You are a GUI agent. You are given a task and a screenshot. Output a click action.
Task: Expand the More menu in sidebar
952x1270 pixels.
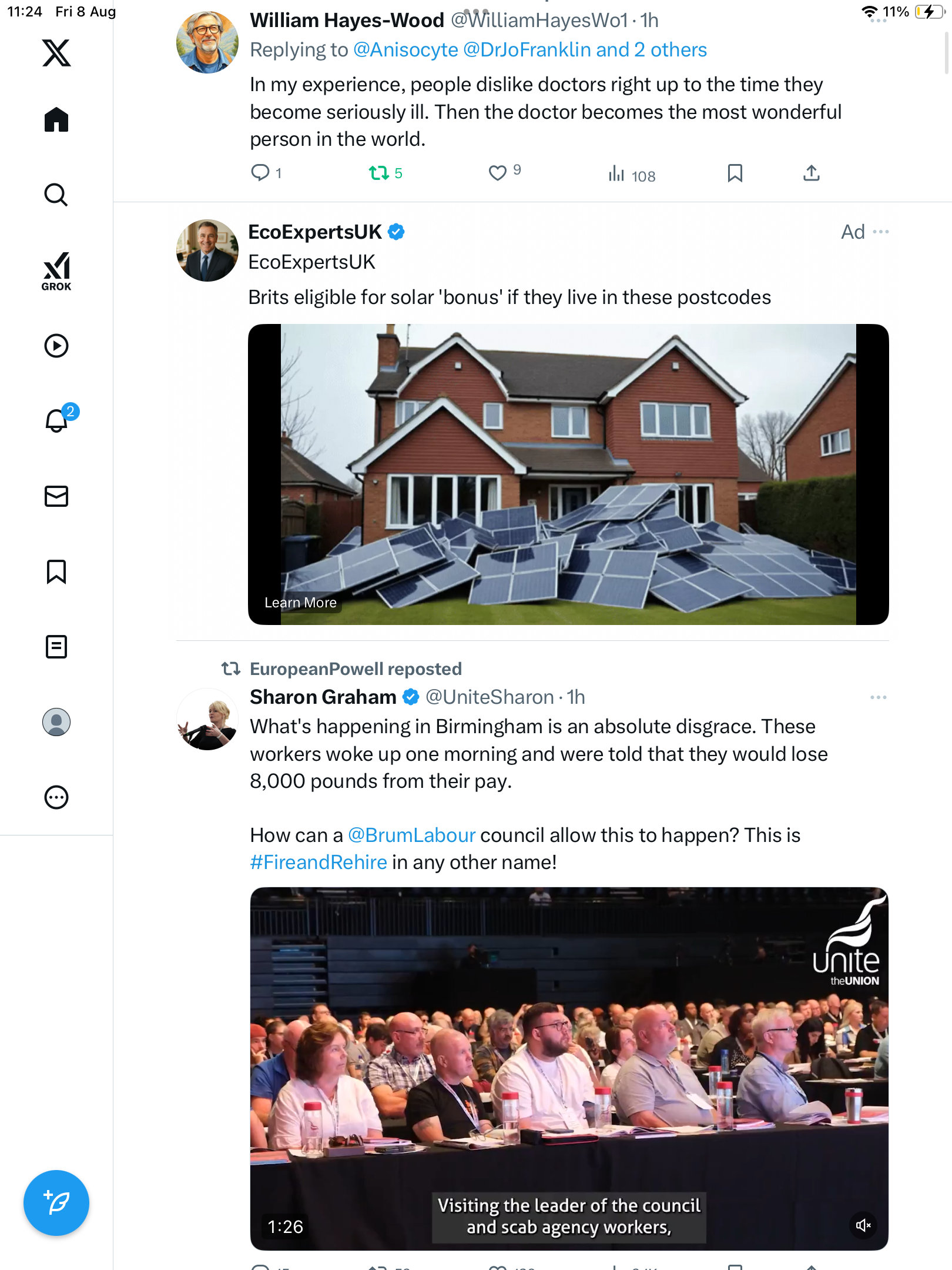(56, 797)
